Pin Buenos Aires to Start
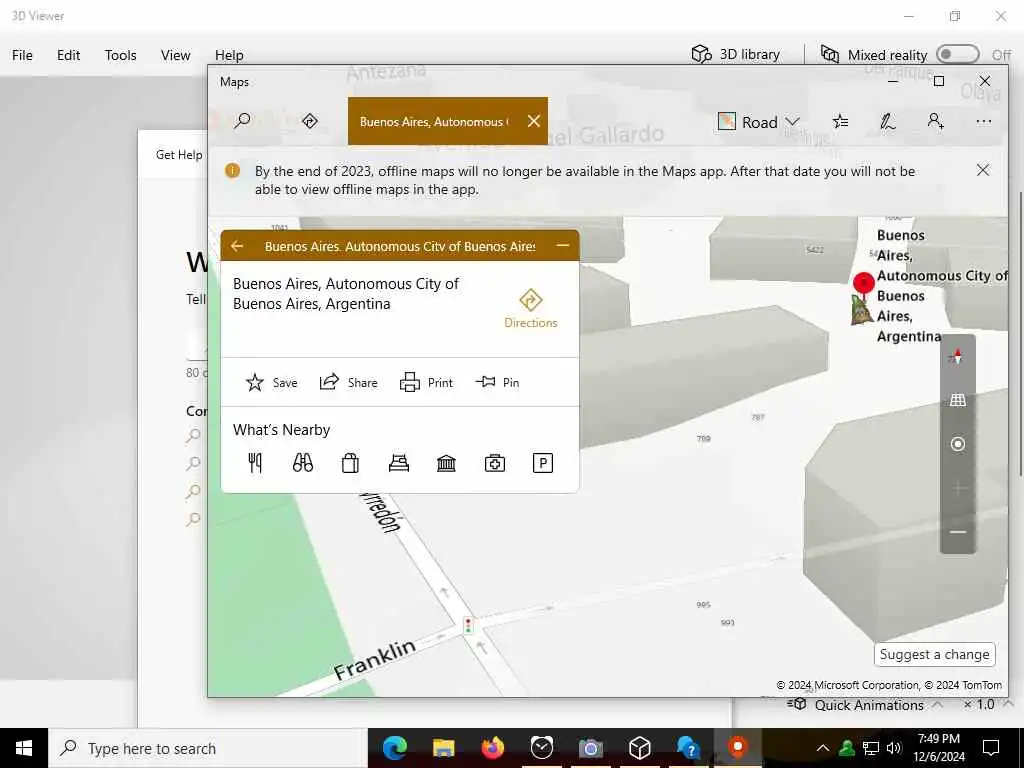This screenshot has height=768, width=1024. tap(498, 382)
